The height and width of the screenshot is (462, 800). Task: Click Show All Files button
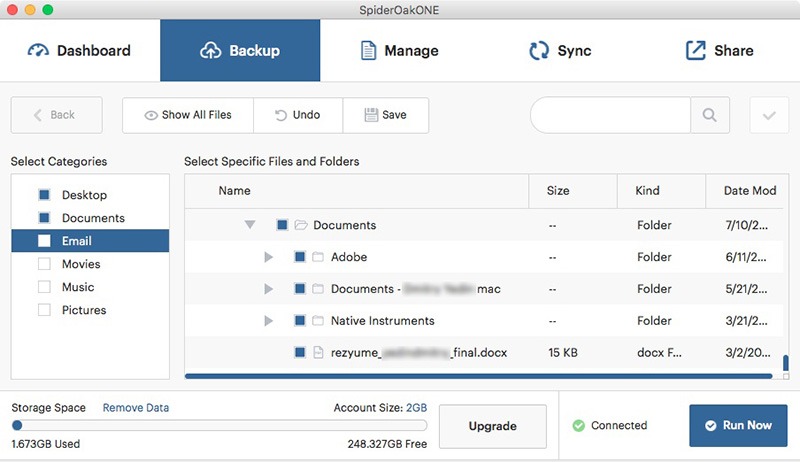click(x=188, y=115)
